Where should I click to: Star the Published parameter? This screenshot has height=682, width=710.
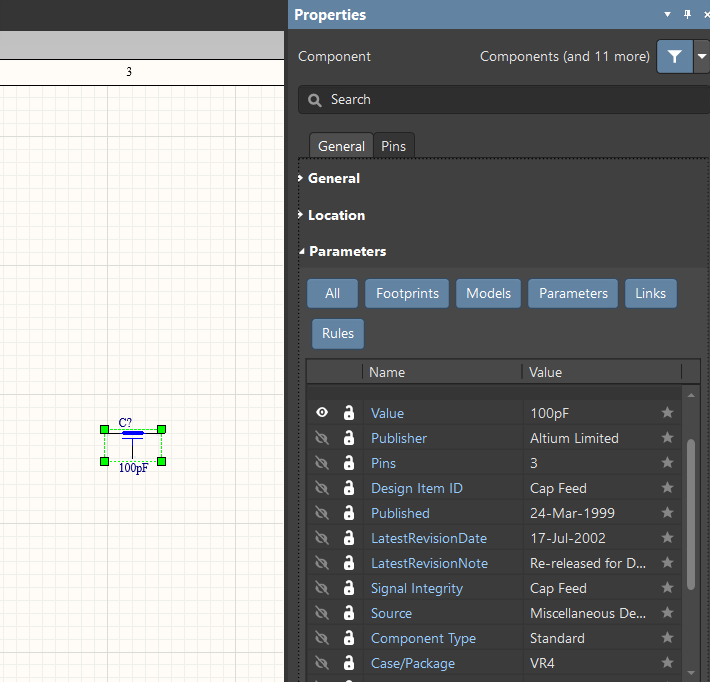(x=667, y=512)
